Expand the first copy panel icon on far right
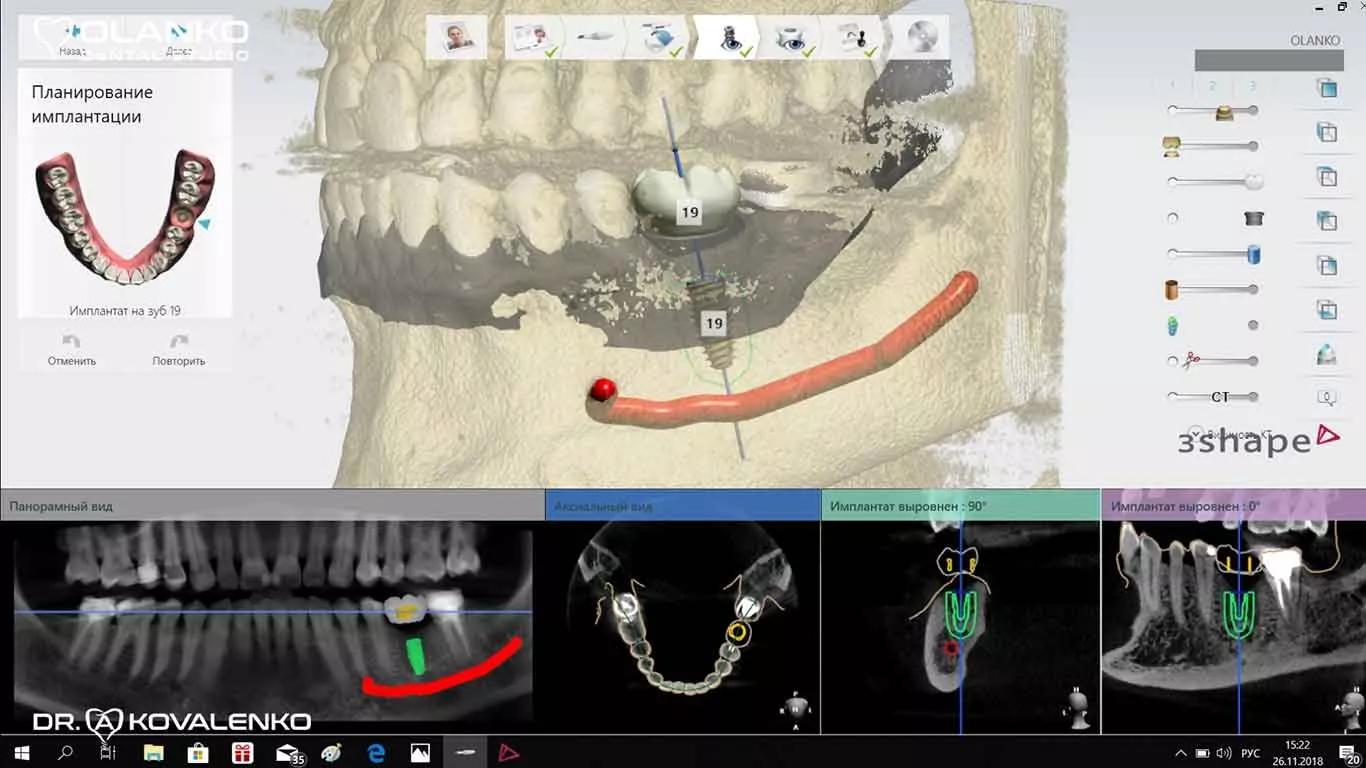This screenshot has width=1366, height=768. tap(1328, 90)
